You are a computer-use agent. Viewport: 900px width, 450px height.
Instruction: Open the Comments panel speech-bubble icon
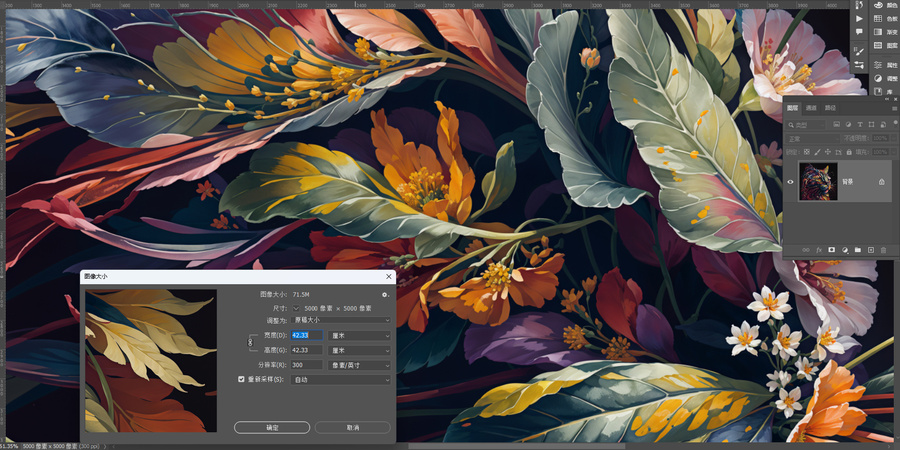click(x=859, y=32)
